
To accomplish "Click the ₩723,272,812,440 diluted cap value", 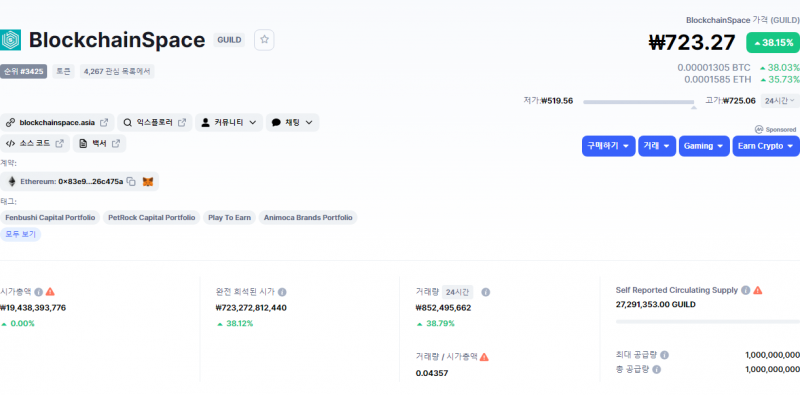I will 251,308.
